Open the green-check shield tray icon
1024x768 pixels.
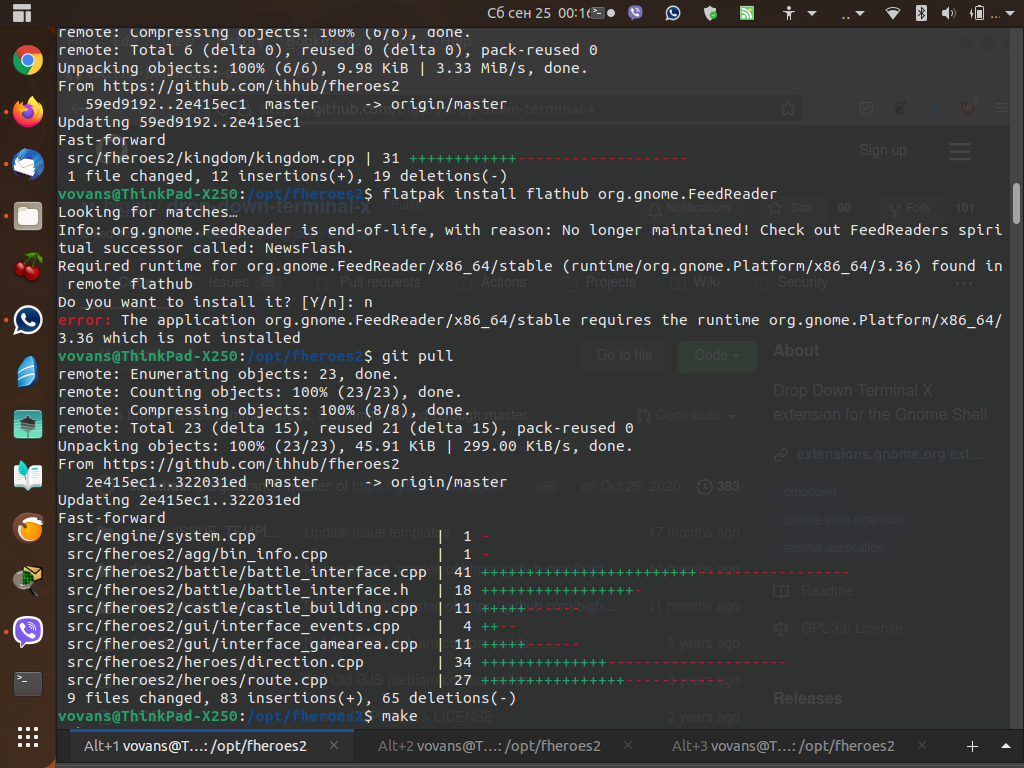pos(711,13)
